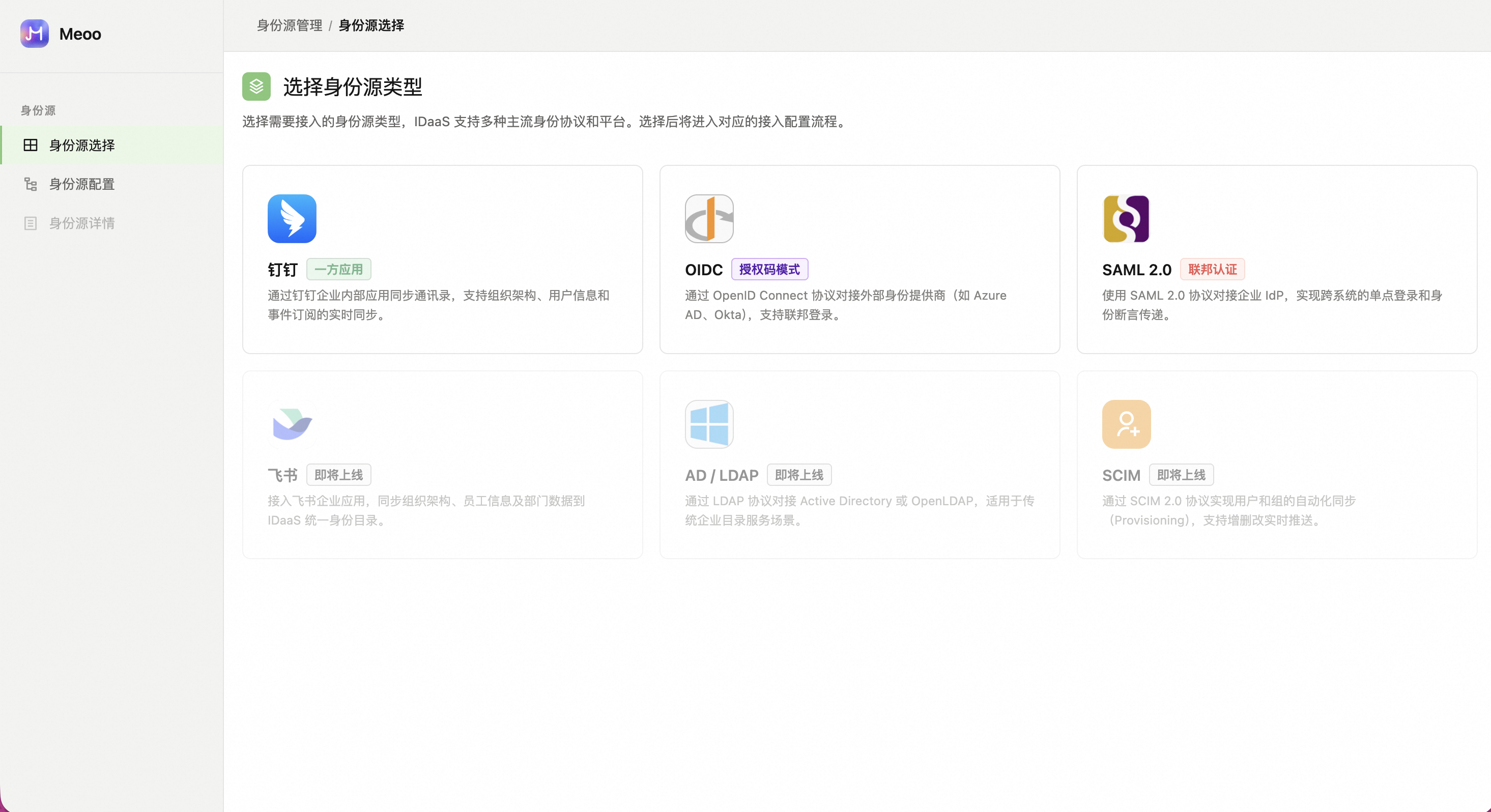This screenshot has height=812, width=1491.
Task: Click the 即将上线 tag beside AD / LDAP
Action: pos(799,475)
